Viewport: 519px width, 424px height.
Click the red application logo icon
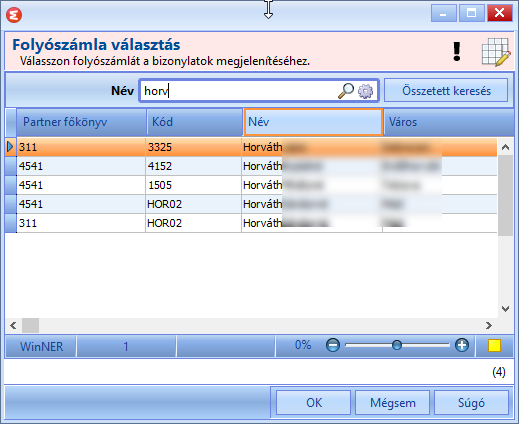(x=14, y=15)
